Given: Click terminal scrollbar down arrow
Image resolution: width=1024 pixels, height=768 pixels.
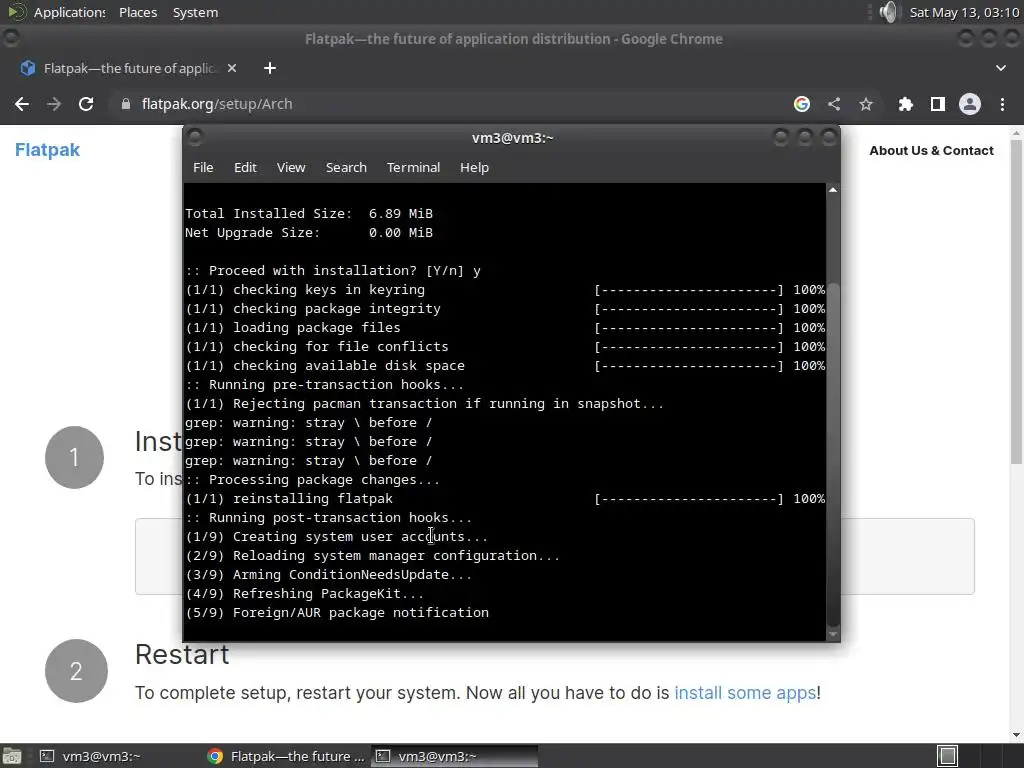Looking at the screenshot, I should [x=833, y=634].
